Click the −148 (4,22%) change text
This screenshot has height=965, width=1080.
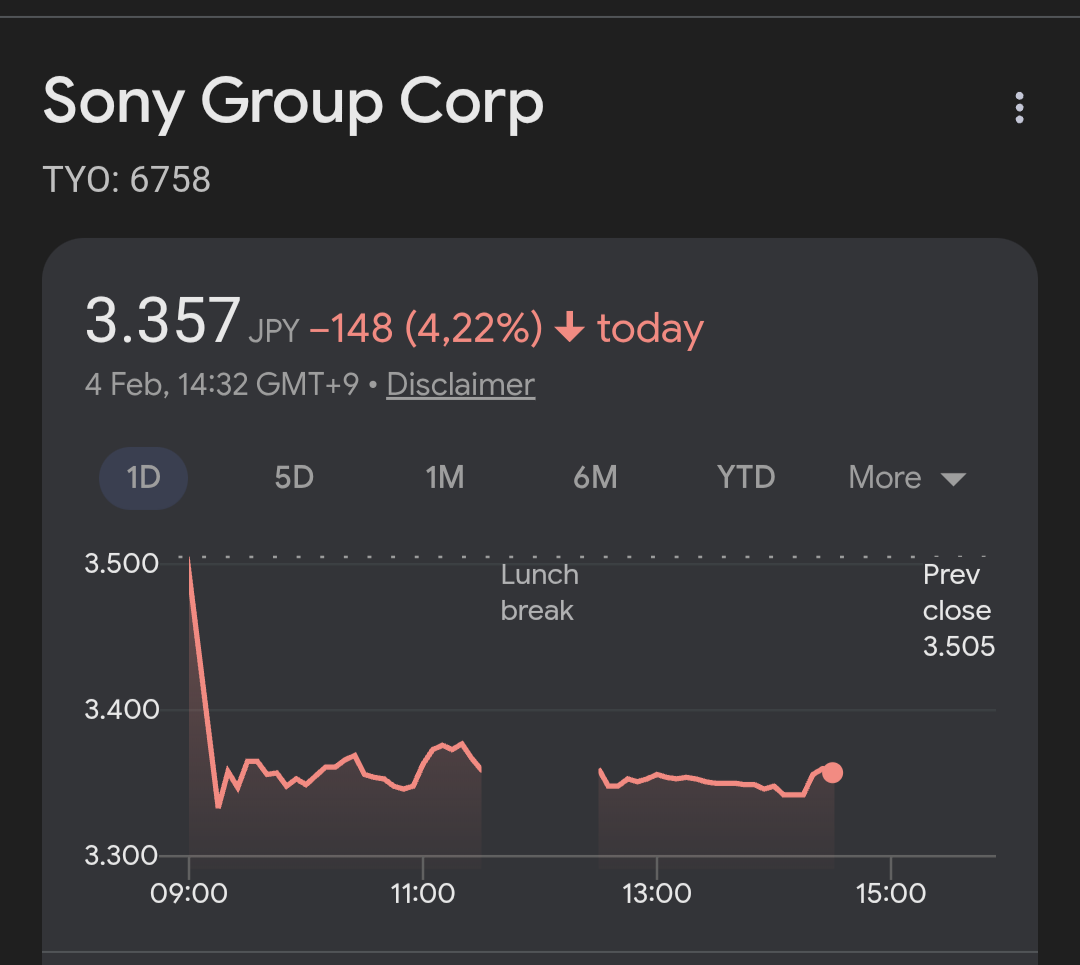pyautogui.click(x=426, y=328)
